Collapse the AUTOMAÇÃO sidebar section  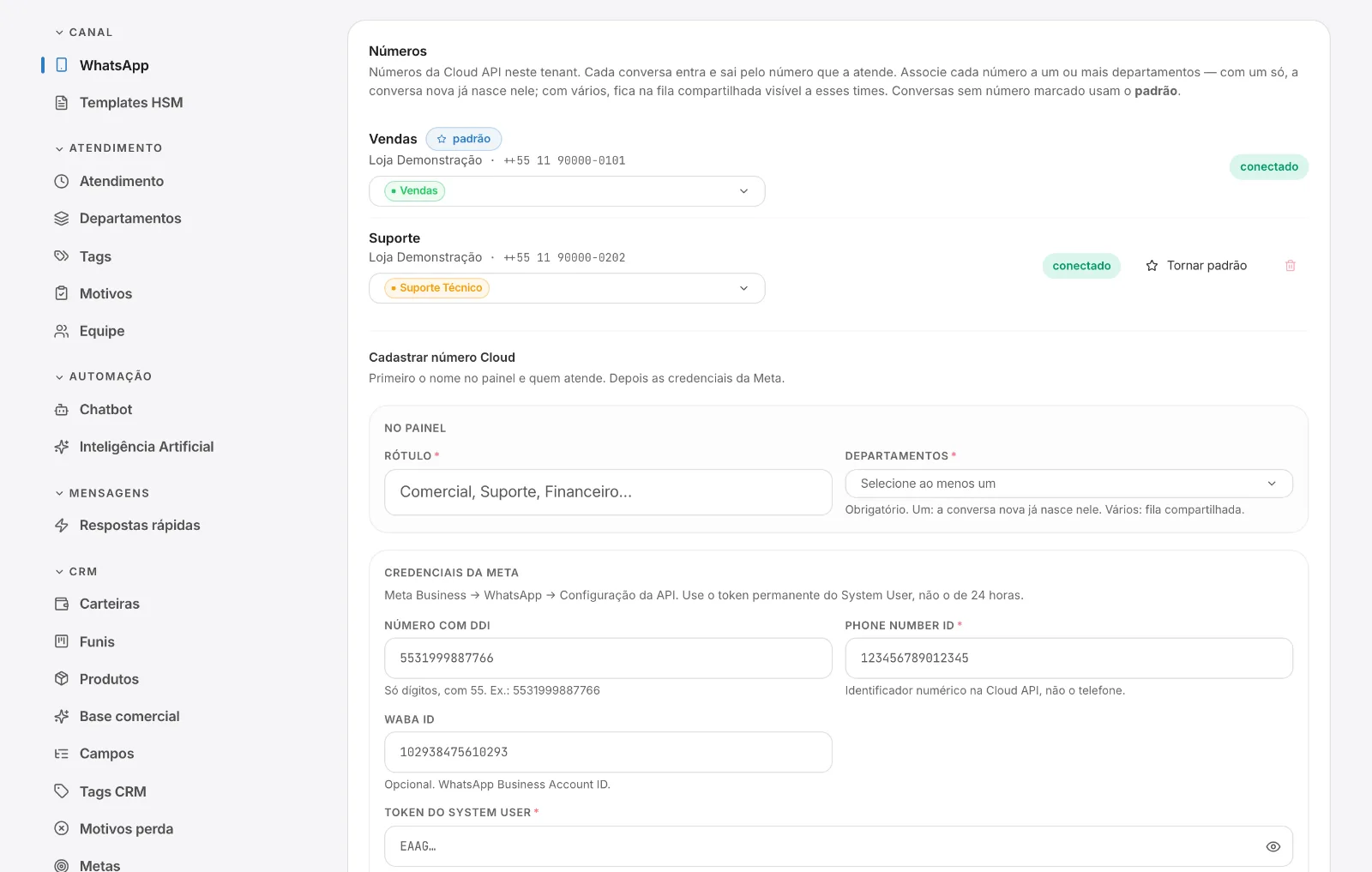click(x=104, y=376)
